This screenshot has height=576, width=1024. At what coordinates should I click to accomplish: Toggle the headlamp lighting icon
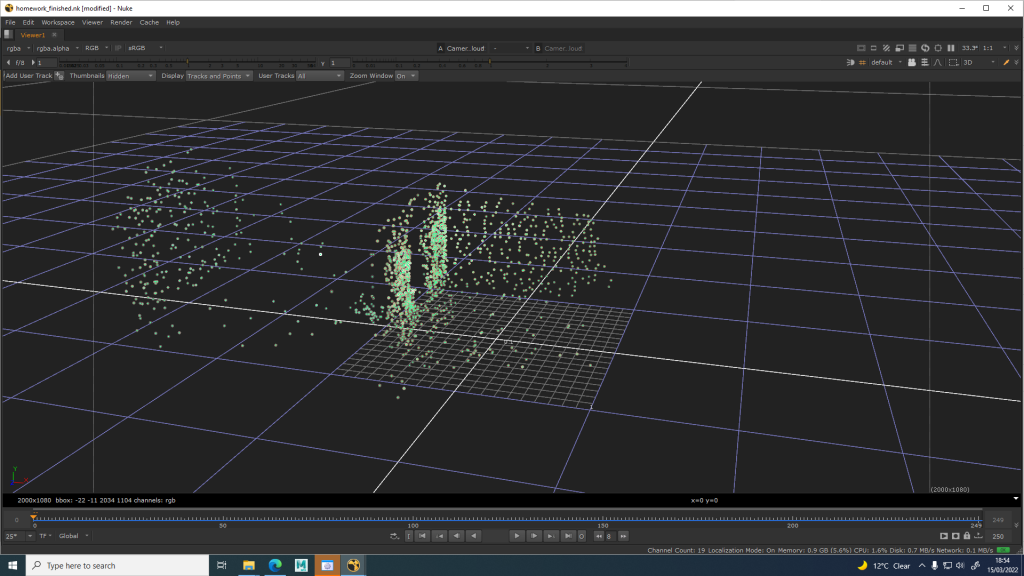point(850,63)
